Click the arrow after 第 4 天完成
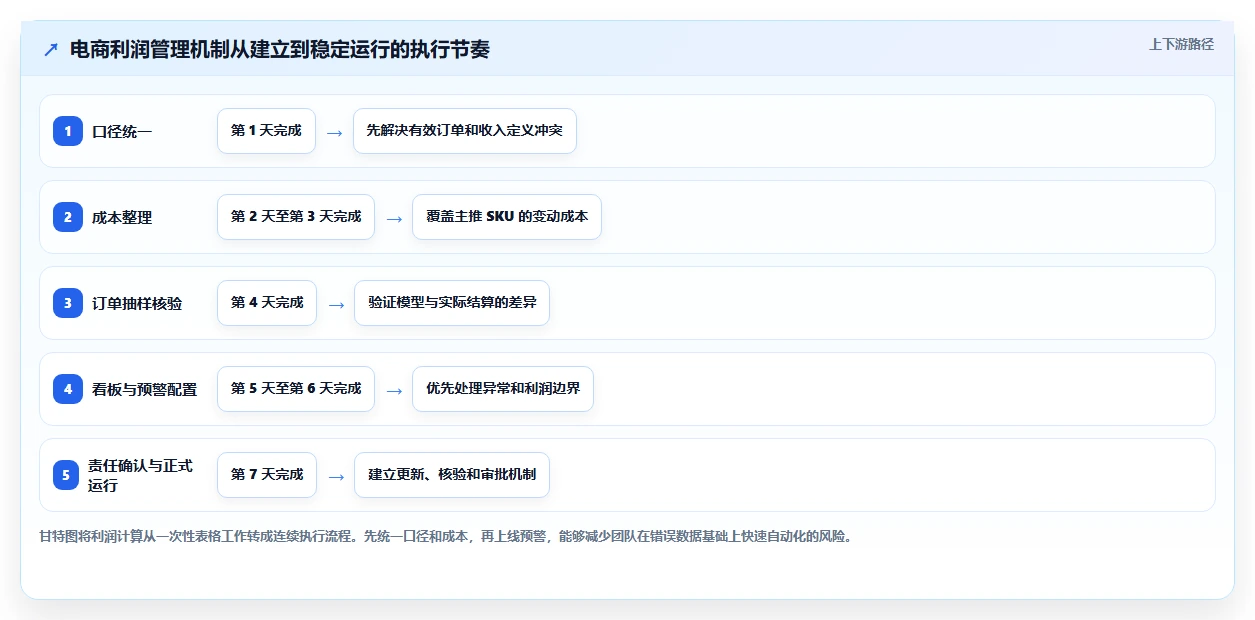Image resolution: width=1255 pixels, height=620 pixels. [x=336, y=304]
